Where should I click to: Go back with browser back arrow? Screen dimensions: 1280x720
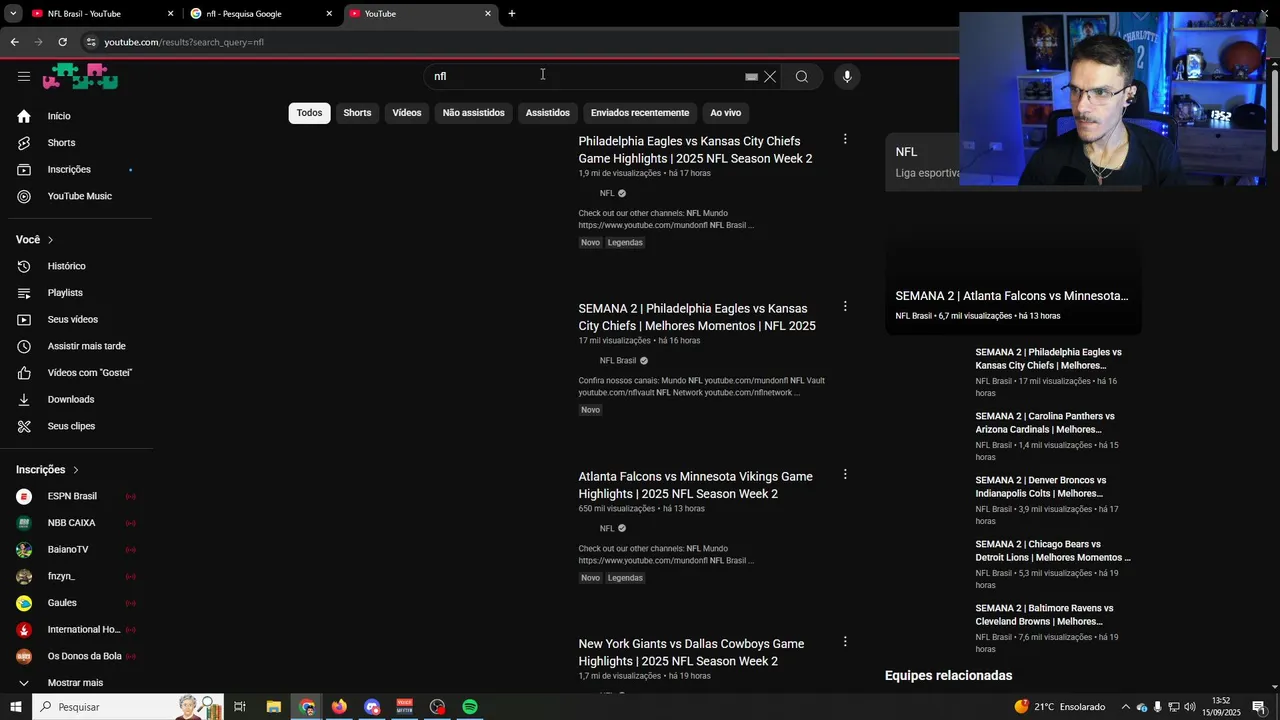(x=14, y=42)
